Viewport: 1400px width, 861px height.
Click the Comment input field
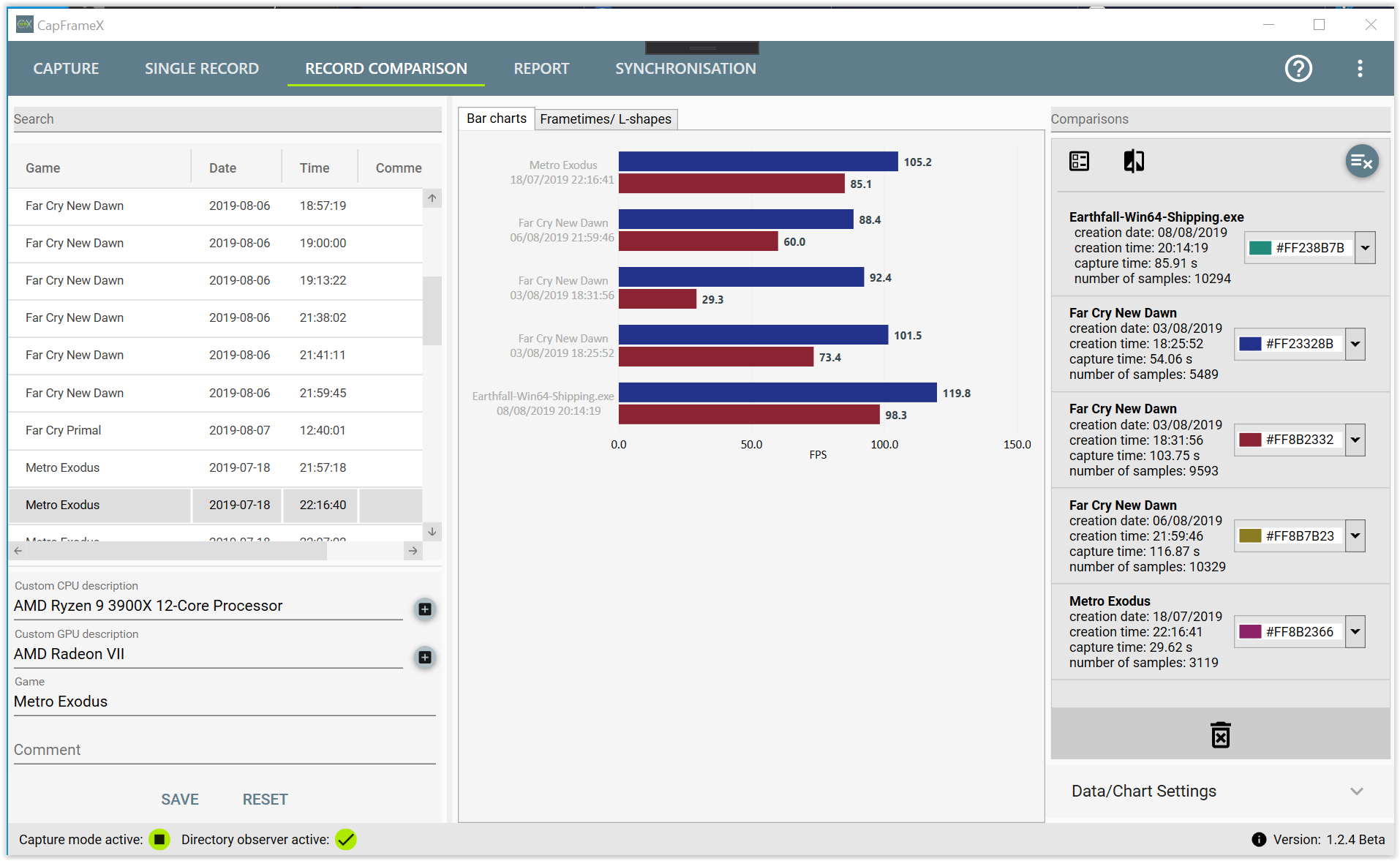[x=225, y=750]
